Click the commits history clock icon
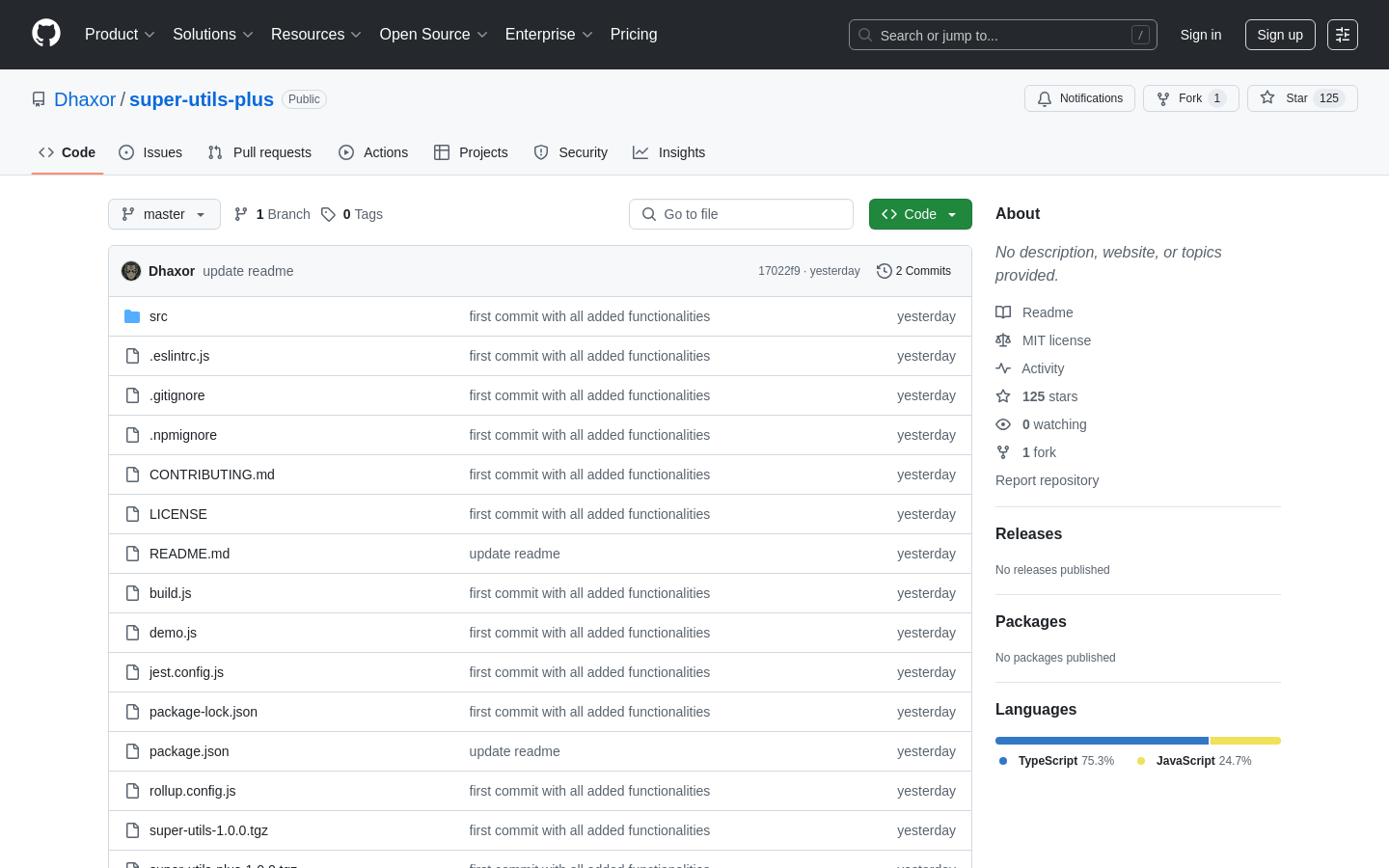 884,271
